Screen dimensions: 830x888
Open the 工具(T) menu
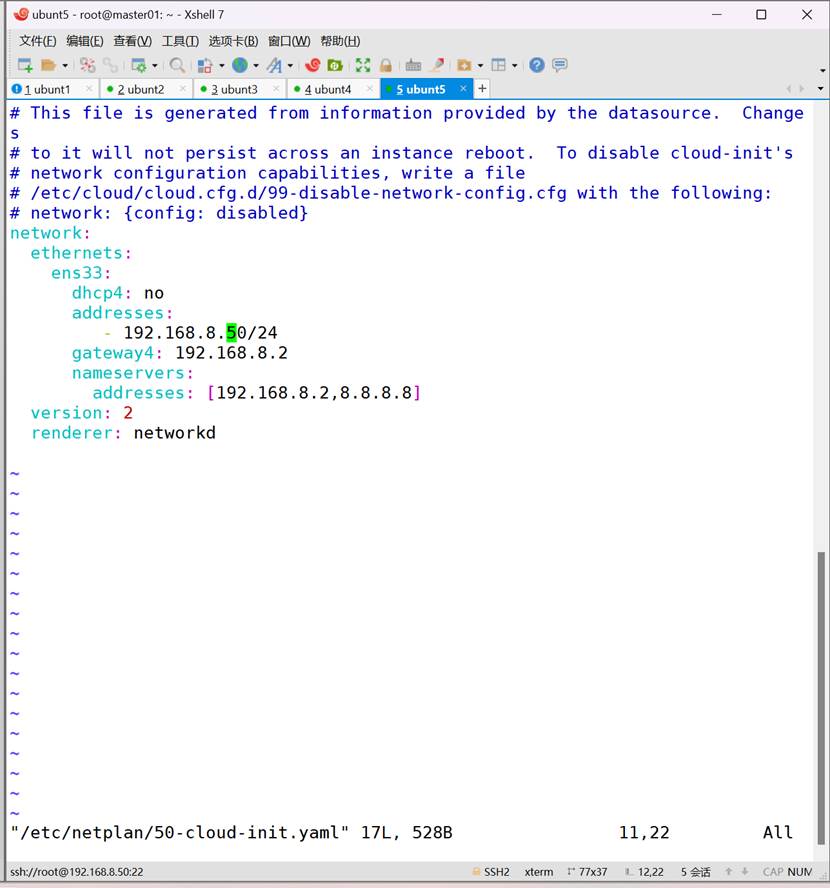180,41
